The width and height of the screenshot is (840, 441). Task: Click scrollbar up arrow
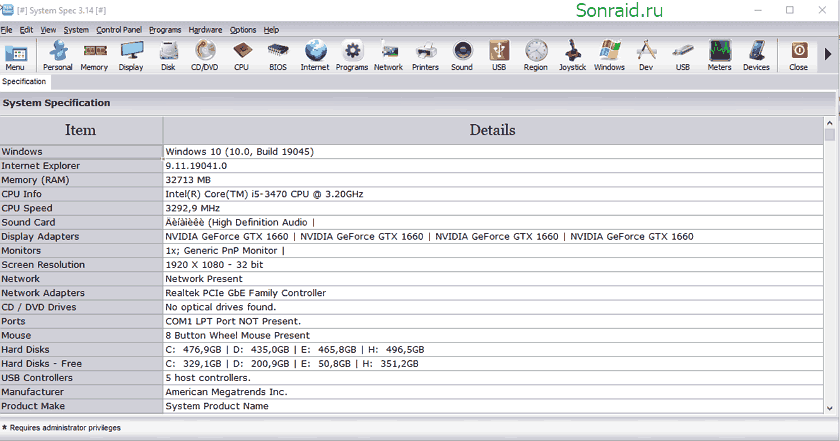(x=830, y=123)
